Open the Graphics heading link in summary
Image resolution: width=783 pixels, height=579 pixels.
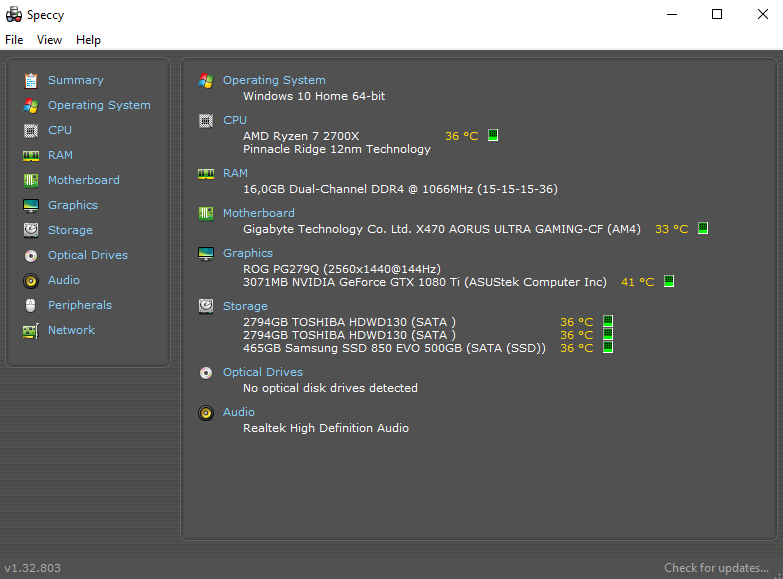pos(248,253)
